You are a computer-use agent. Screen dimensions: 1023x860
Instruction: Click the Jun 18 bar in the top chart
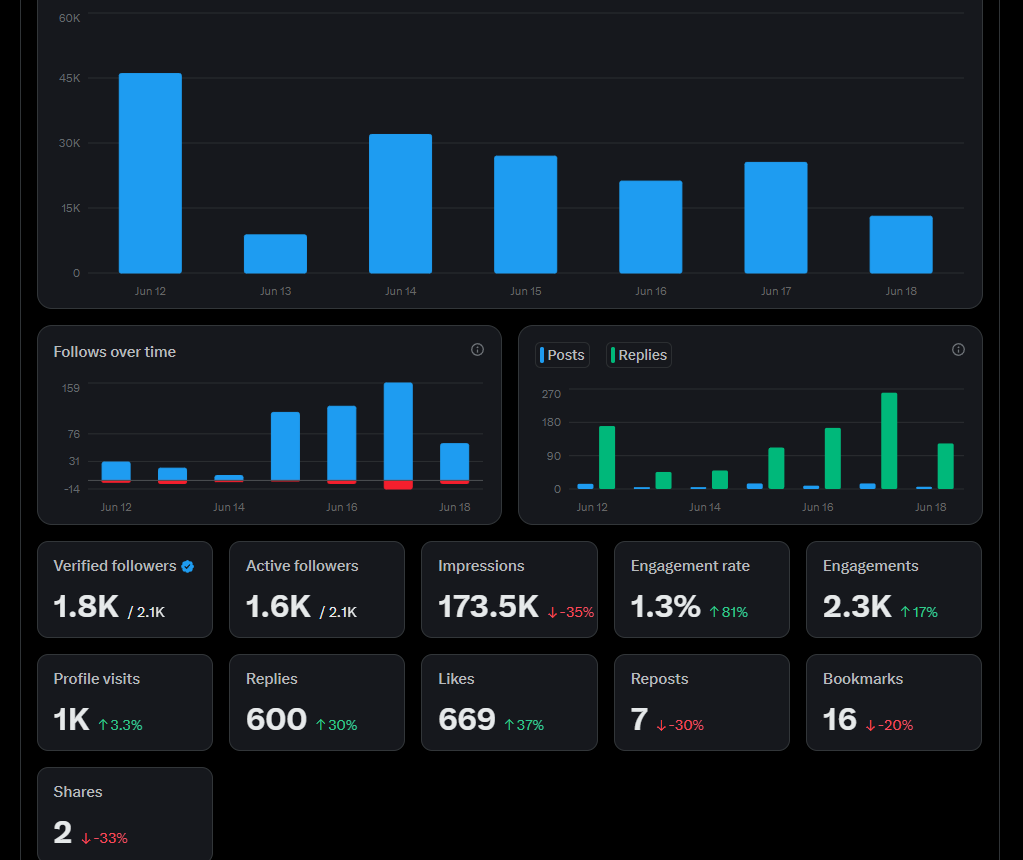click(901, 245)
